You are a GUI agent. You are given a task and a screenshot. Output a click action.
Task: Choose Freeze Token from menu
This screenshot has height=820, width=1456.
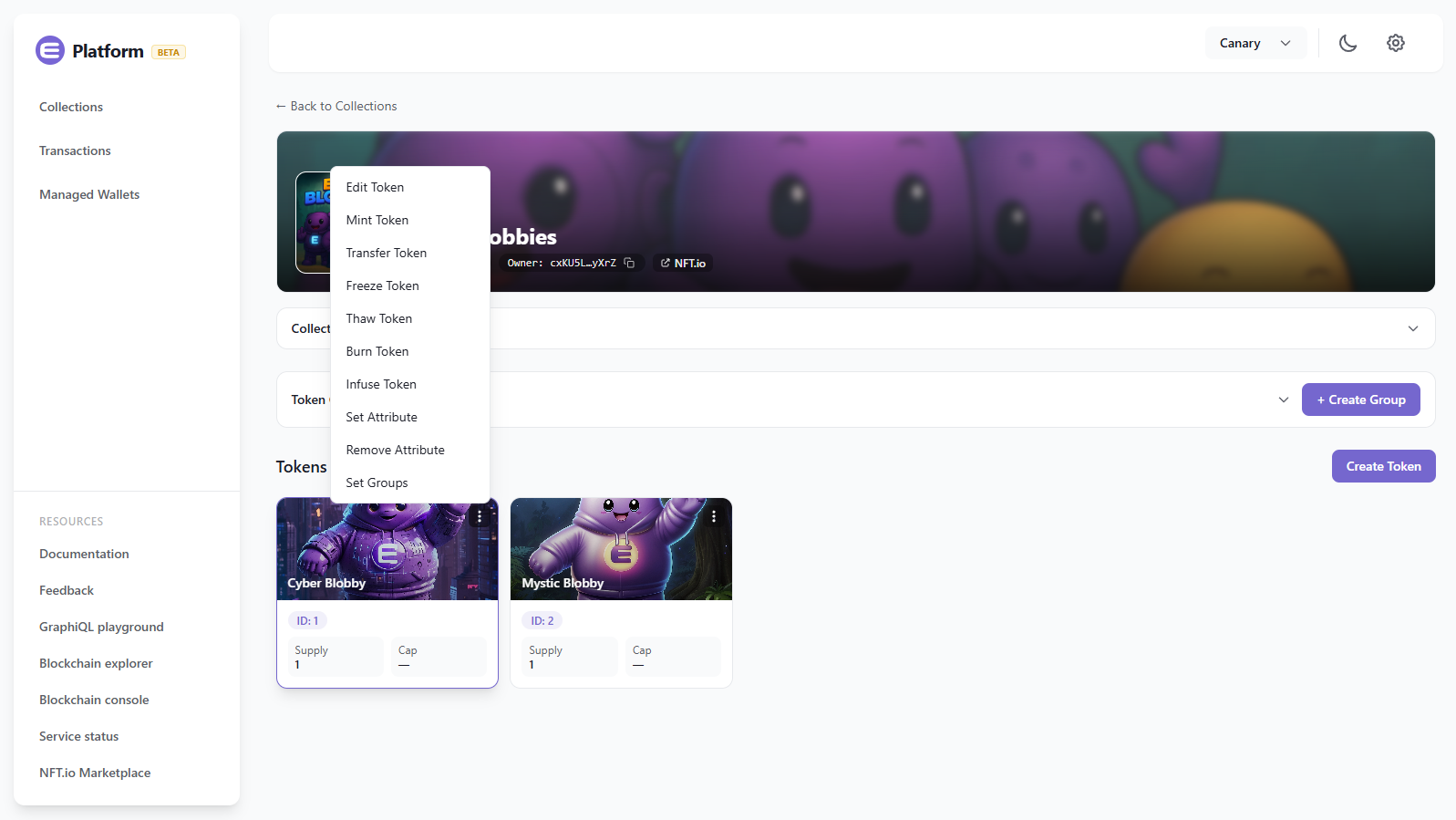point(409,285)
